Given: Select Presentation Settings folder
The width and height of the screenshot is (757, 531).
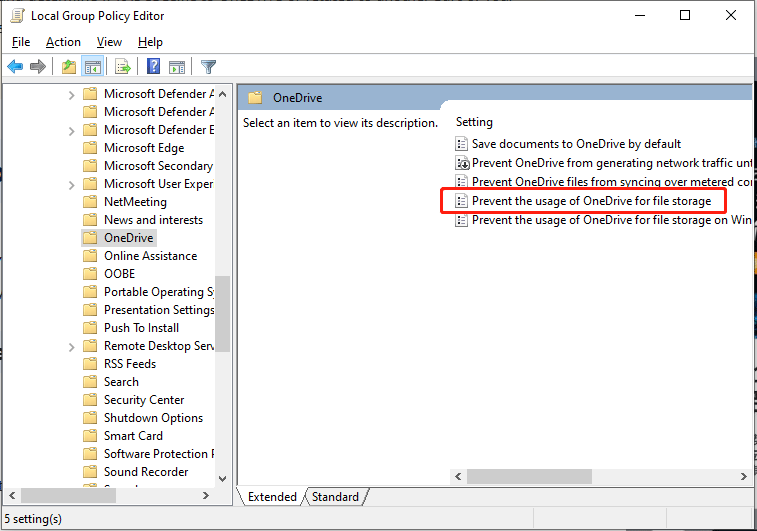Looking at the screenshot, I should [x=159, y=310].
